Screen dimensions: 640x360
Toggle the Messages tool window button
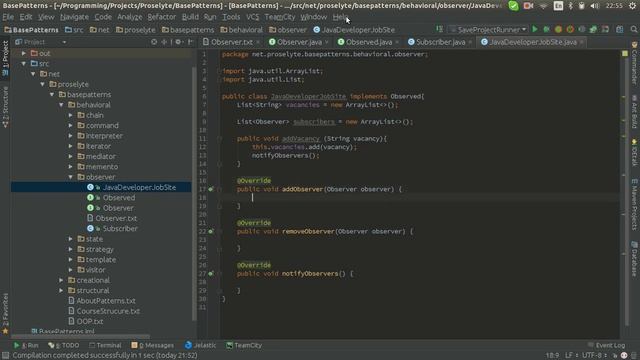tap(153, 345)
